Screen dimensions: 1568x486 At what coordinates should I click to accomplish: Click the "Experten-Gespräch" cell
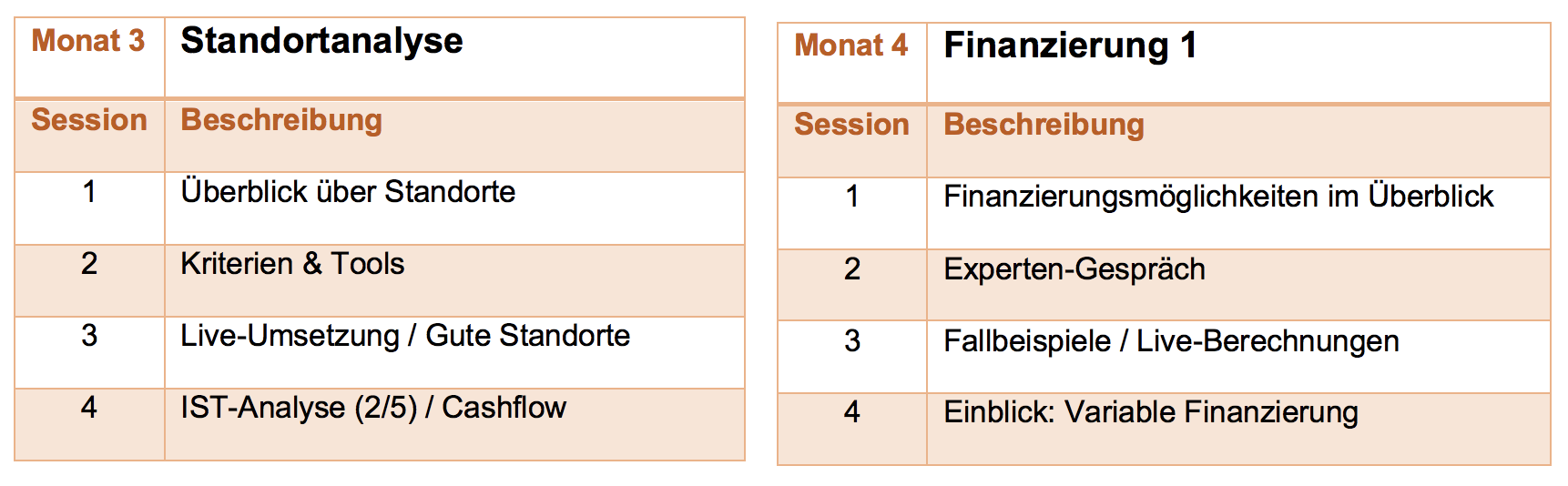coord(1074,269)
